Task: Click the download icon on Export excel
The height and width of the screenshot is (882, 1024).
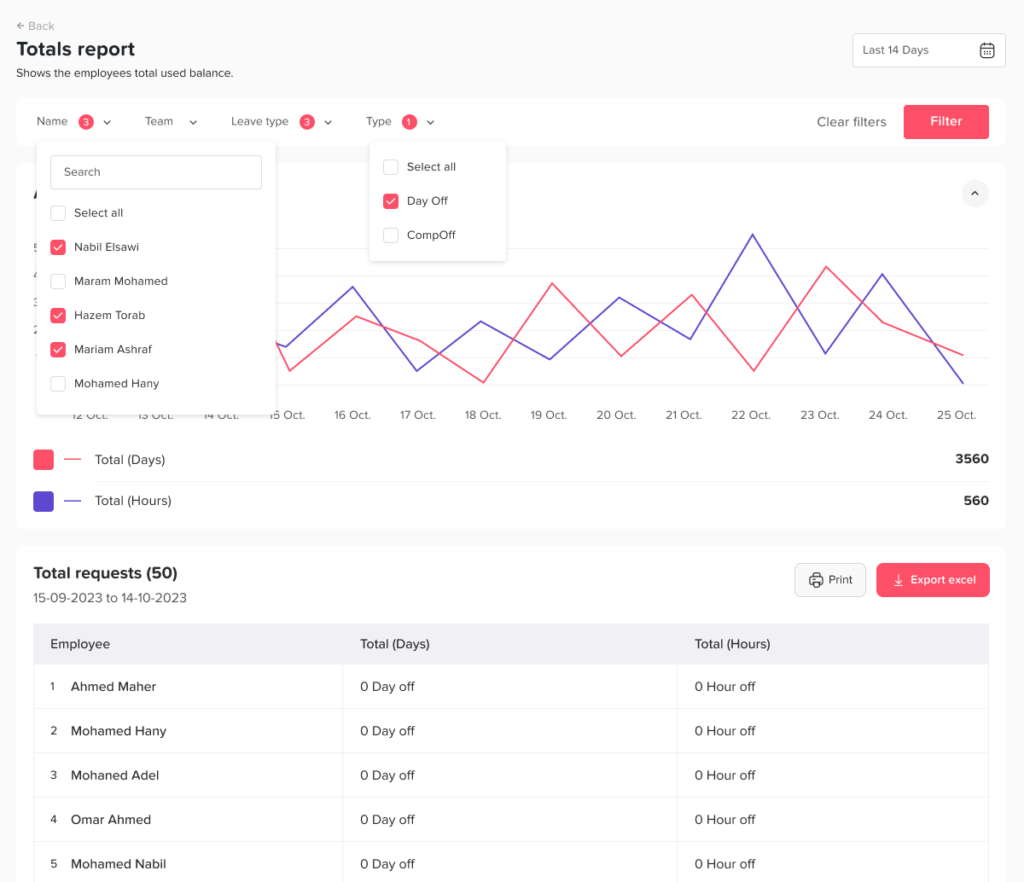Action: coord(898,580)
